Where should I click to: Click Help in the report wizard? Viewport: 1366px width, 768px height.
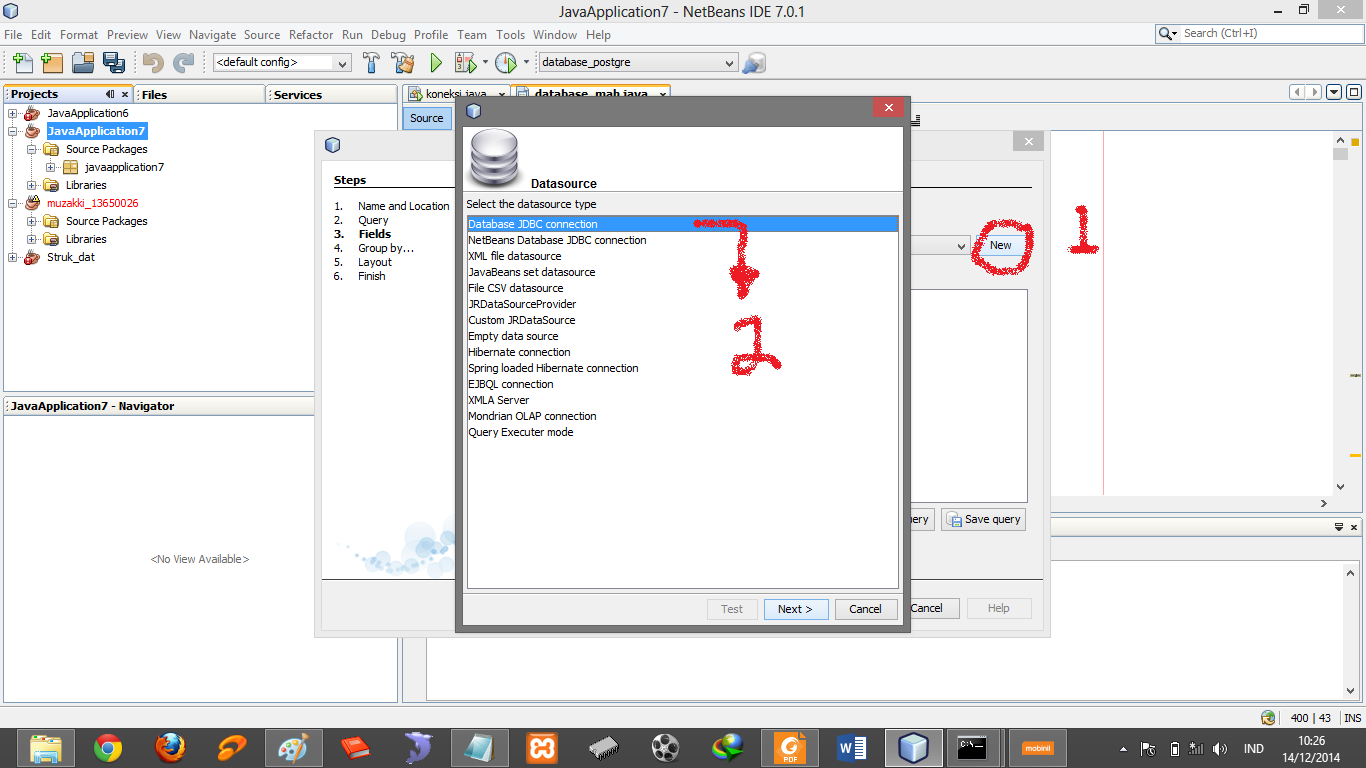coord(998,608)
